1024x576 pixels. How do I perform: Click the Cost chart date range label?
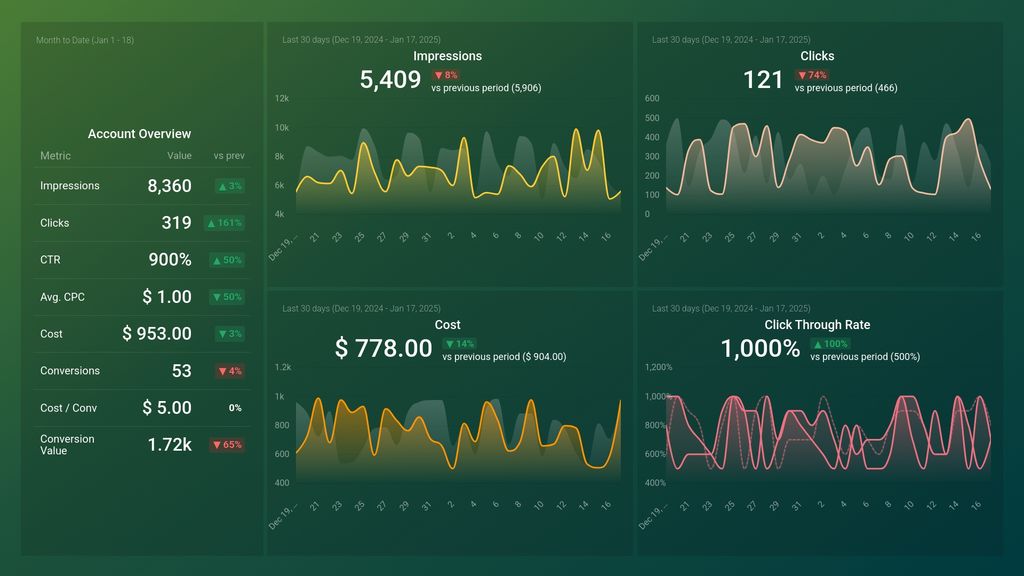(361, 308)
